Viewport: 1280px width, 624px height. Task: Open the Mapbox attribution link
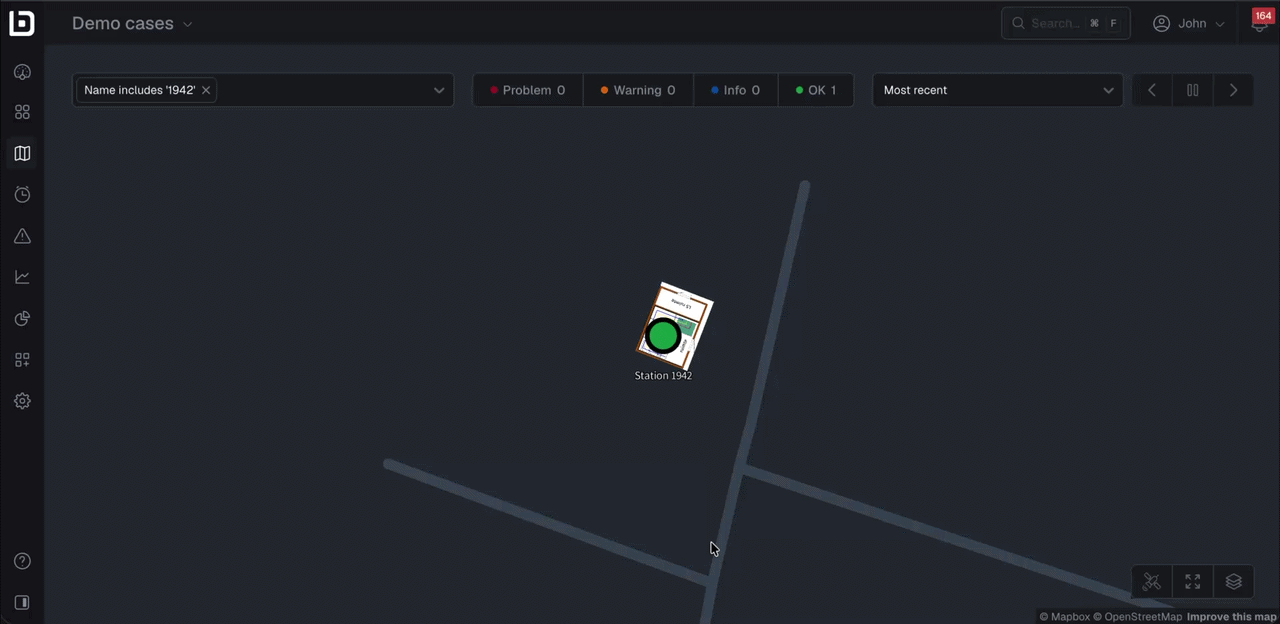pyautogui.click(x=1065, y=617)
